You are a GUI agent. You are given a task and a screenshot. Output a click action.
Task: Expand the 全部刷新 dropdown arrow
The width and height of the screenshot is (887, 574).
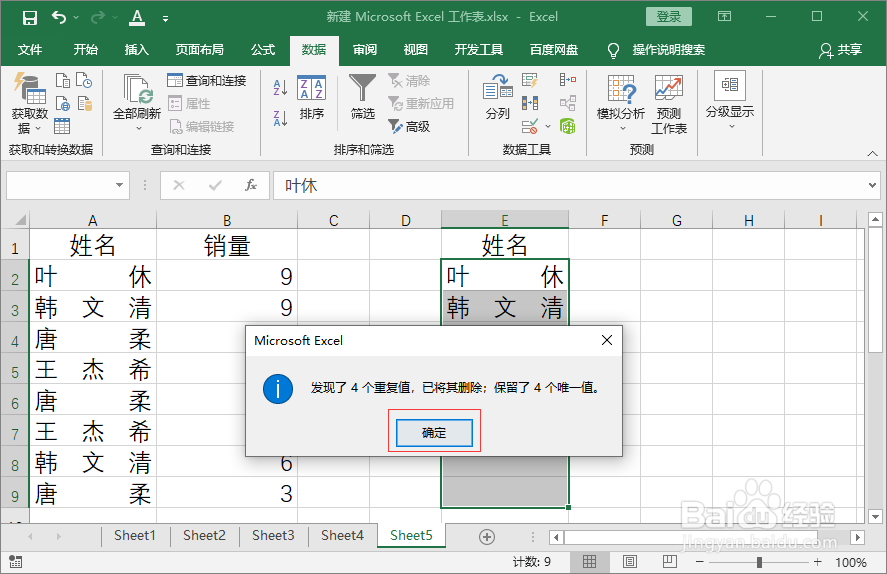pos(139,128)
